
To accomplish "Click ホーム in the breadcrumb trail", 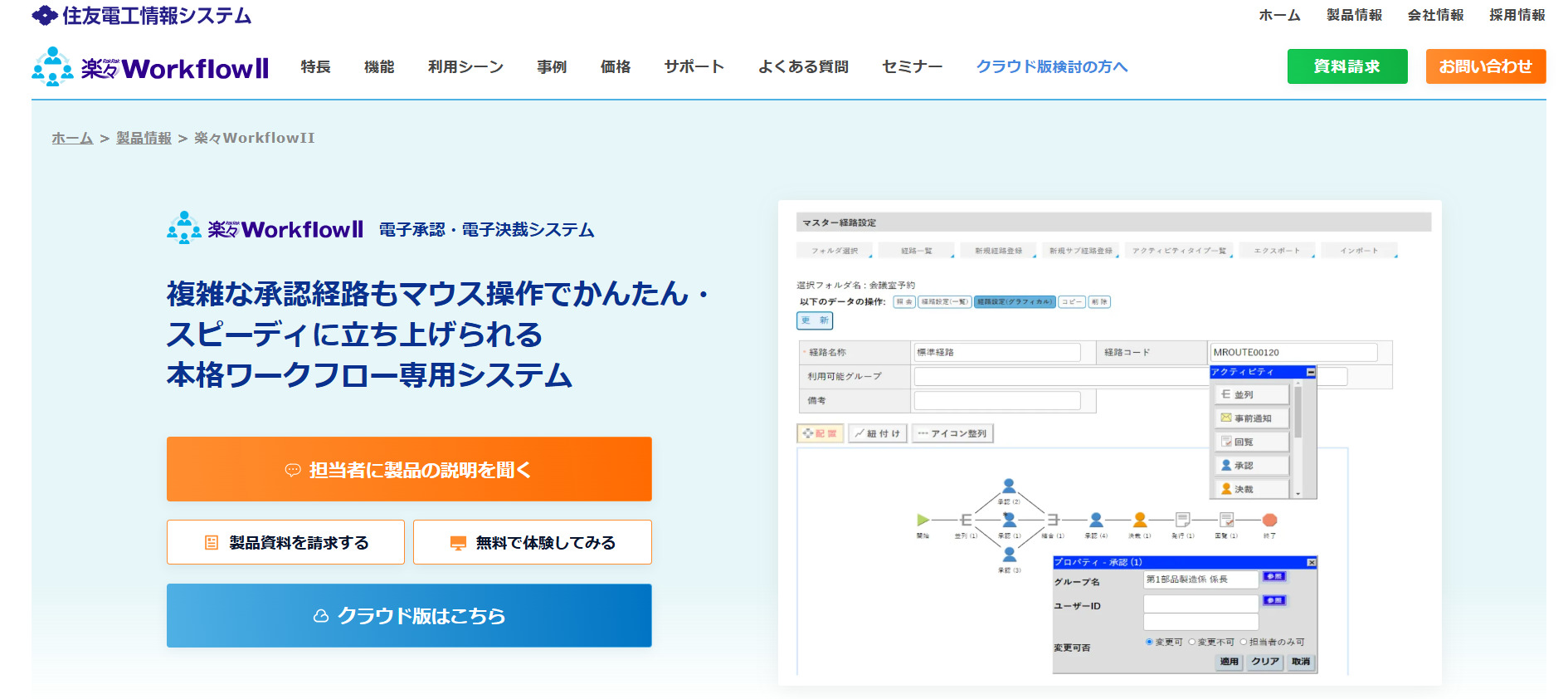I will 72,138.
